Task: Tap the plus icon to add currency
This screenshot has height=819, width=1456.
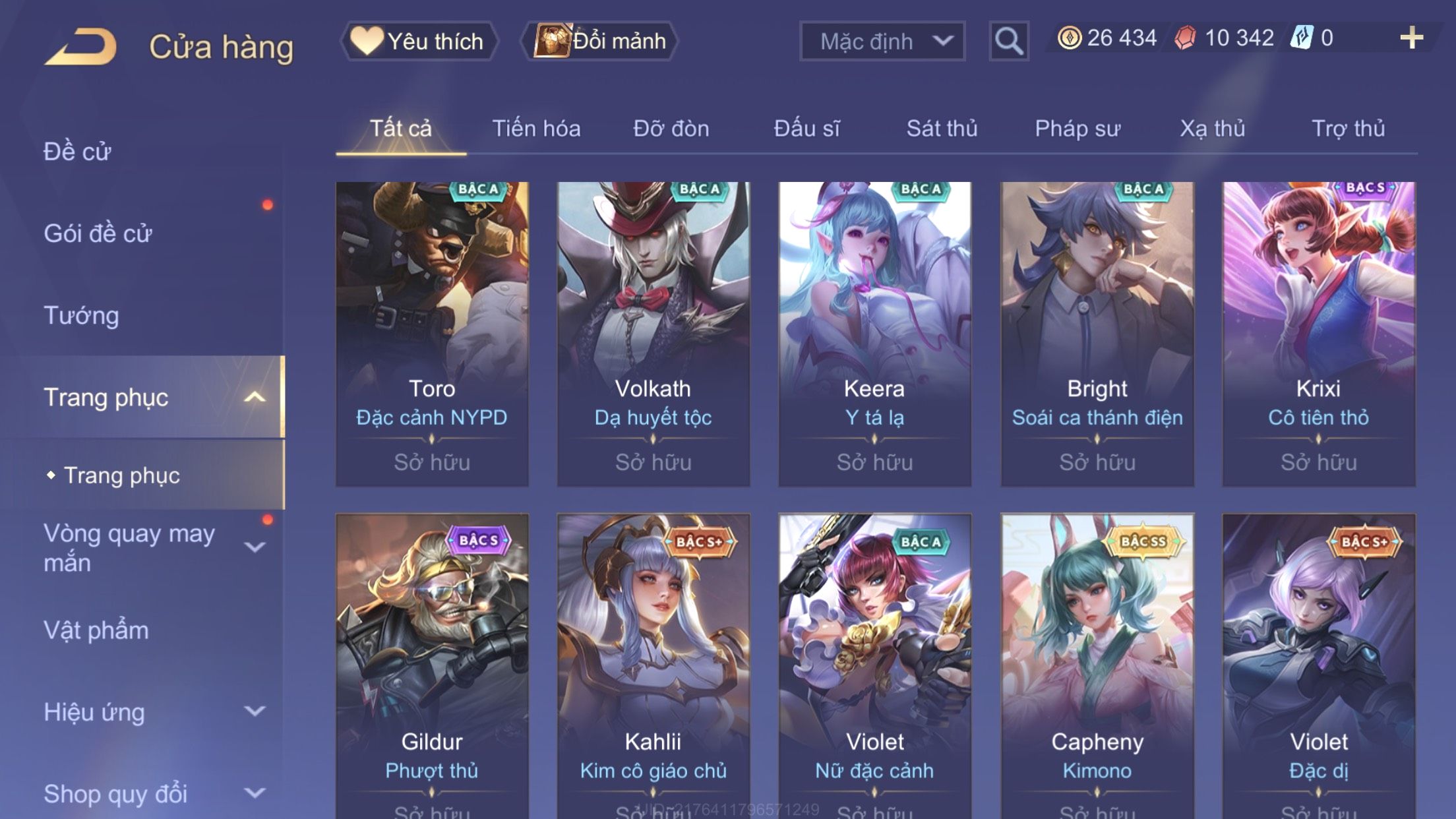Action: pyautogui.click(x=1411, y=38)
